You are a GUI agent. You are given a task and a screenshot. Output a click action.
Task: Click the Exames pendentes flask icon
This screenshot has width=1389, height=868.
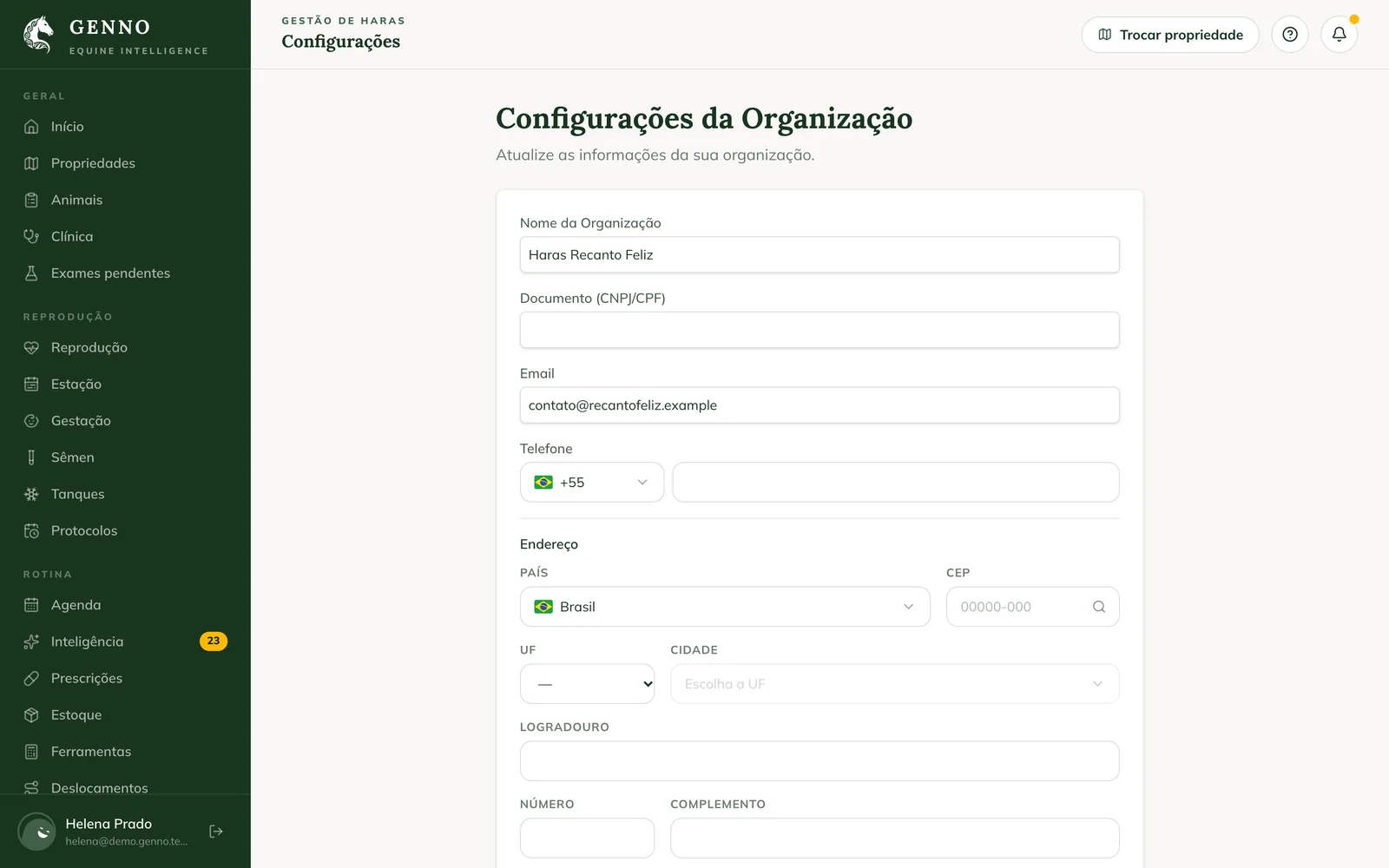31,273
